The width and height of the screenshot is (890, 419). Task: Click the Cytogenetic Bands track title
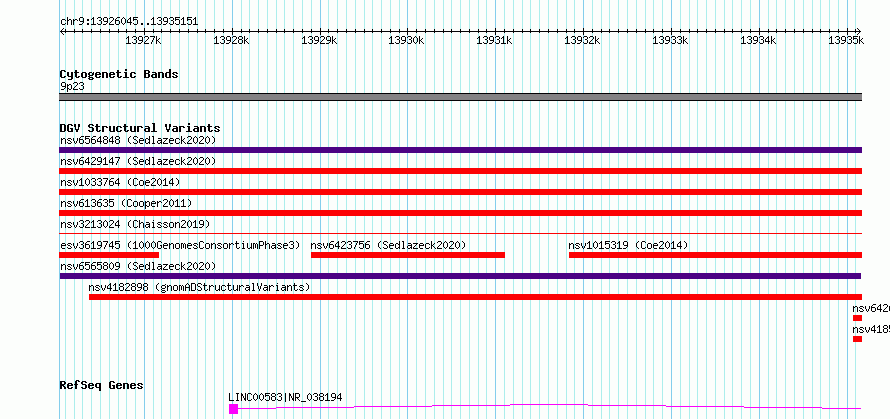(119, 74)
